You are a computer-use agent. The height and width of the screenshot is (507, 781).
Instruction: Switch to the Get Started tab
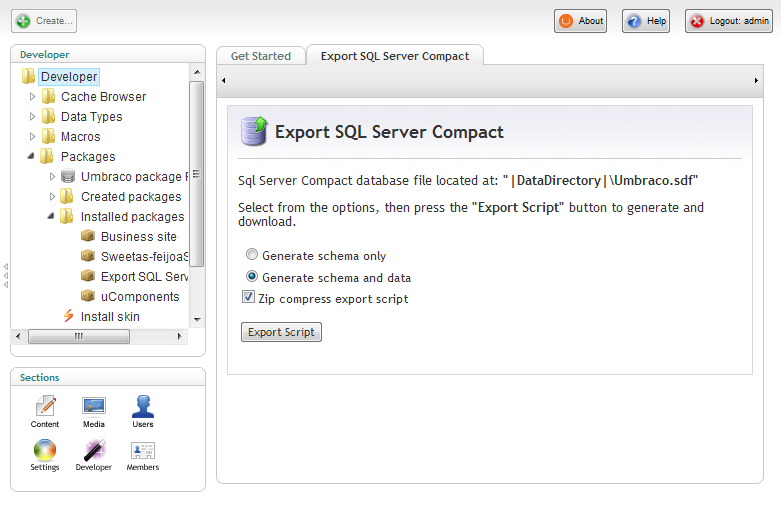(x=260, y=56)
